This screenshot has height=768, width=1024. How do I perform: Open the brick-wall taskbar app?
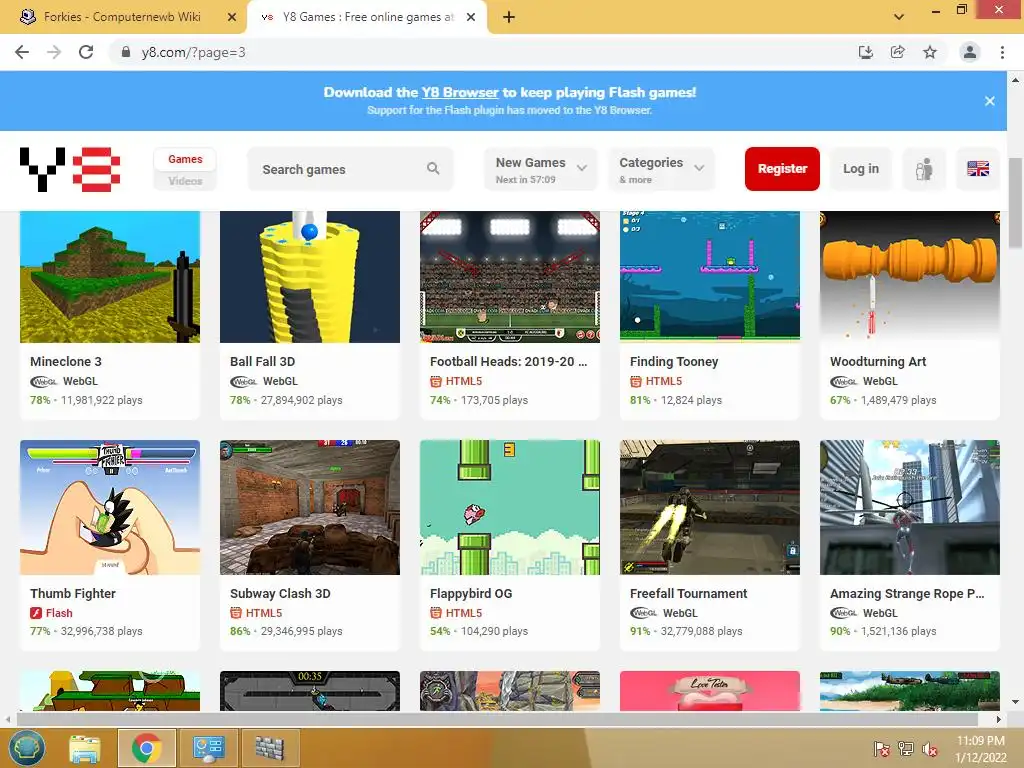point(270,748)
